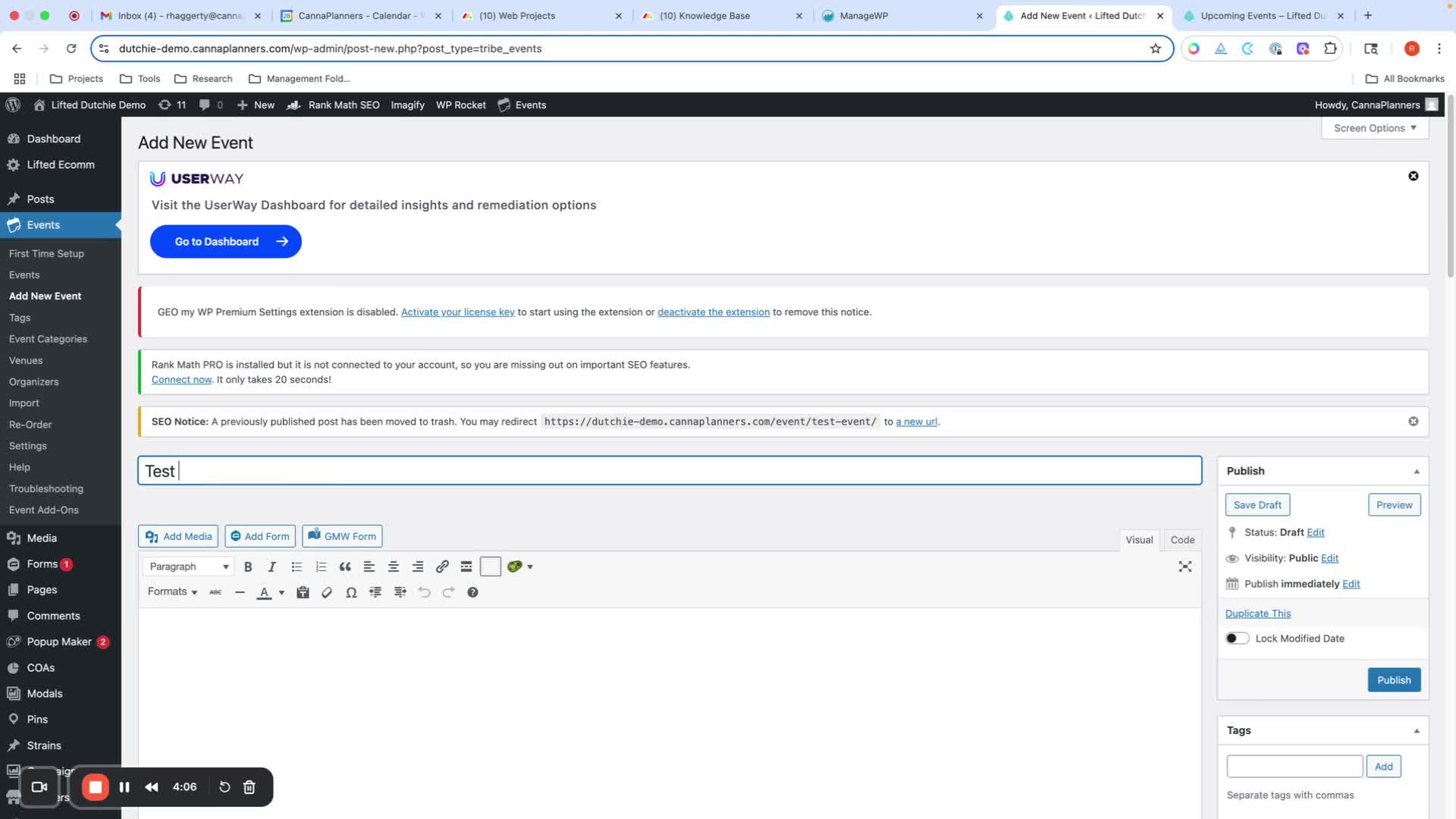Click the clear formatting eraser icon
The height and width of the screenshot is (819, 1456).
[x=327, y=593]
